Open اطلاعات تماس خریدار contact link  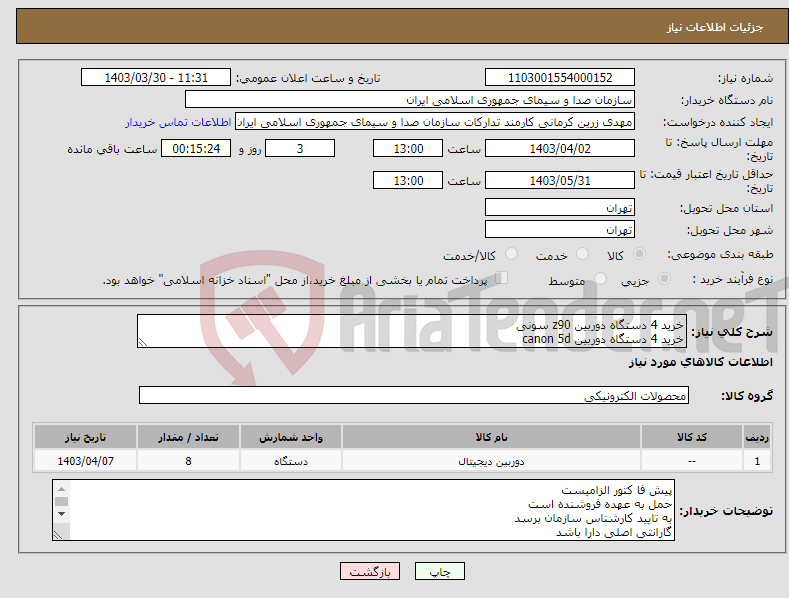(178, 122)
